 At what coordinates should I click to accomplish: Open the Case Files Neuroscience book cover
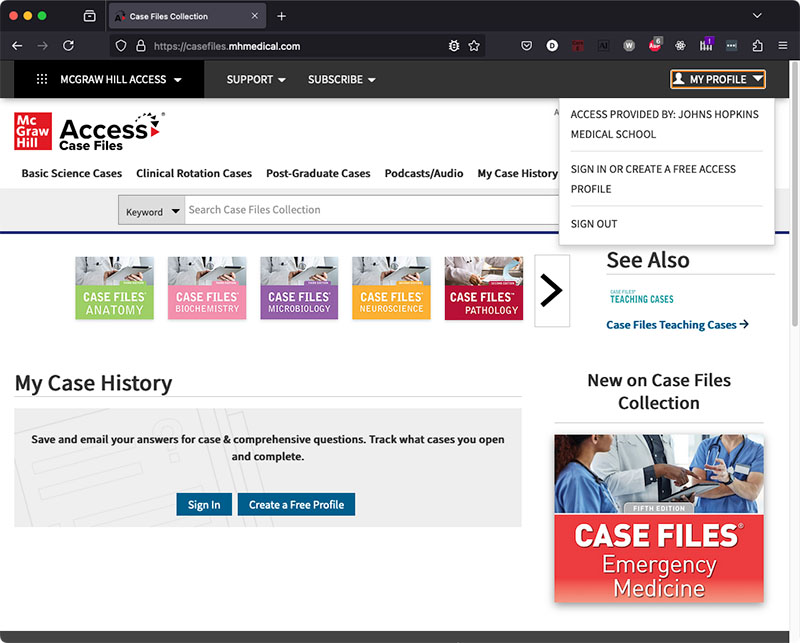(x=391, y=288)
